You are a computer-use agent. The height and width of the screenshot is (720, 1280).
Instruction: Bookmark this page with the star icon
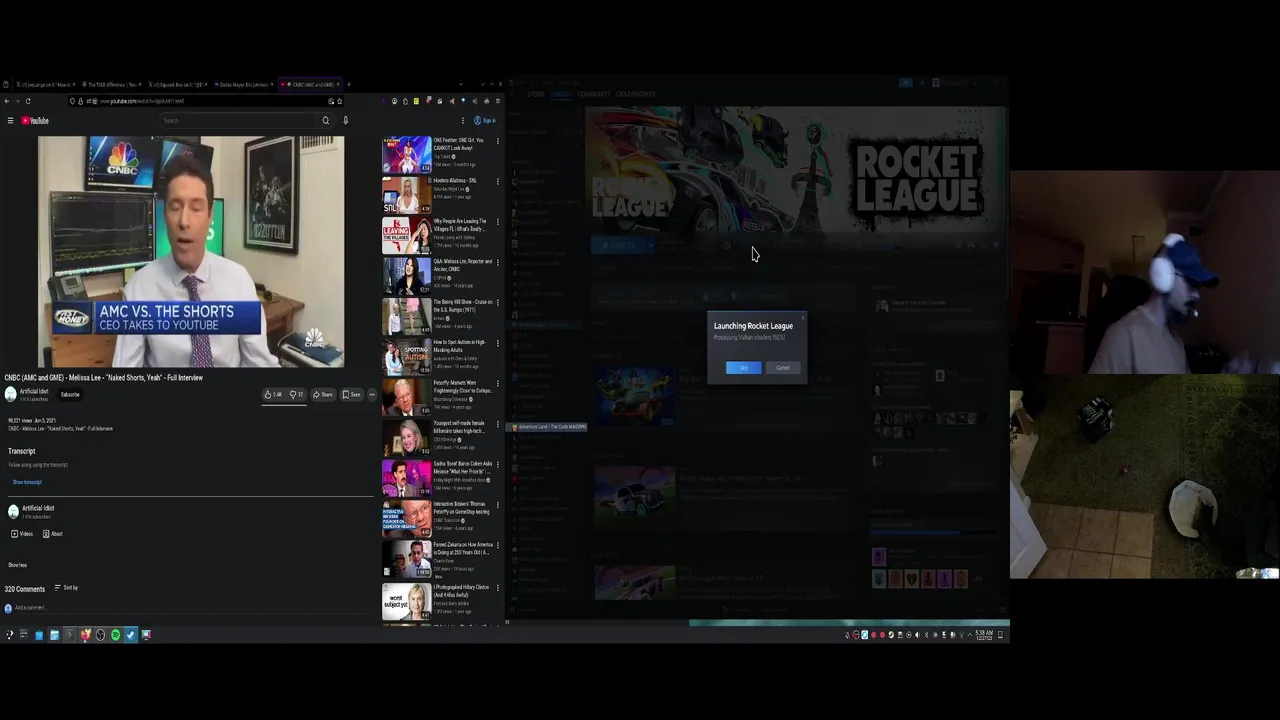[339, 101]
